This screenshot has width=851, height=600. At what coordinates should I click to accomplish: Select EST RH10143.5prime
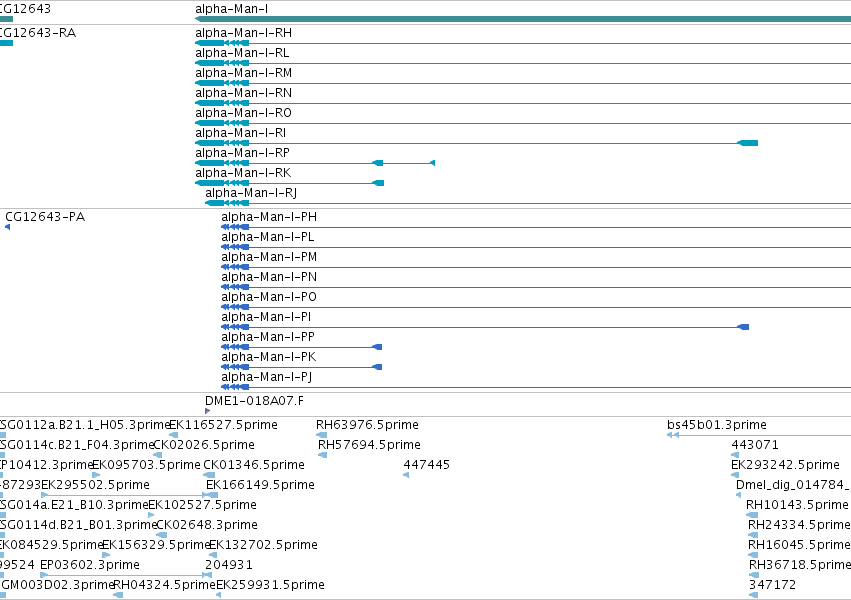797,506
